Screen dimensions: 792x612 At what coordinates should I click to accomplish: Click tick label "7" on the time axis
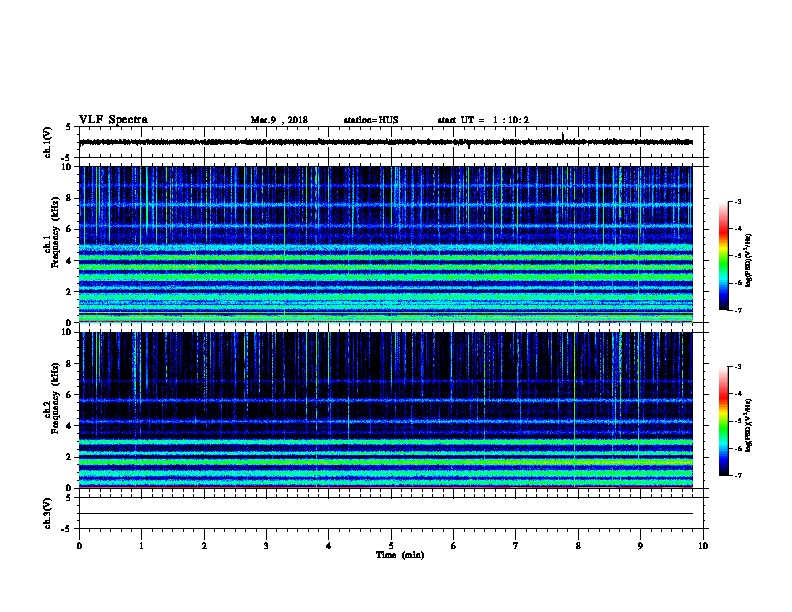516,546
